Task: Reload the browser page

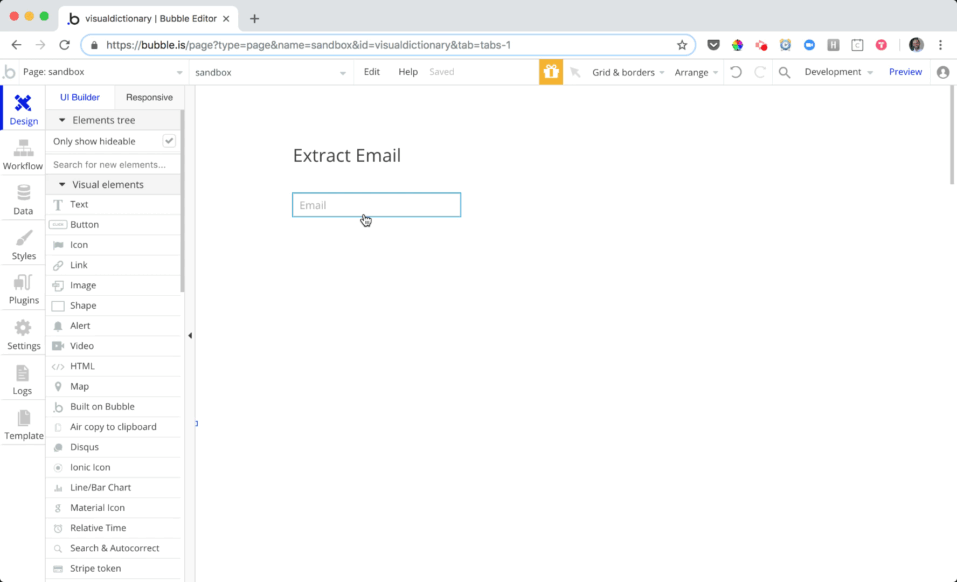Action: click(x=64, y=45)
